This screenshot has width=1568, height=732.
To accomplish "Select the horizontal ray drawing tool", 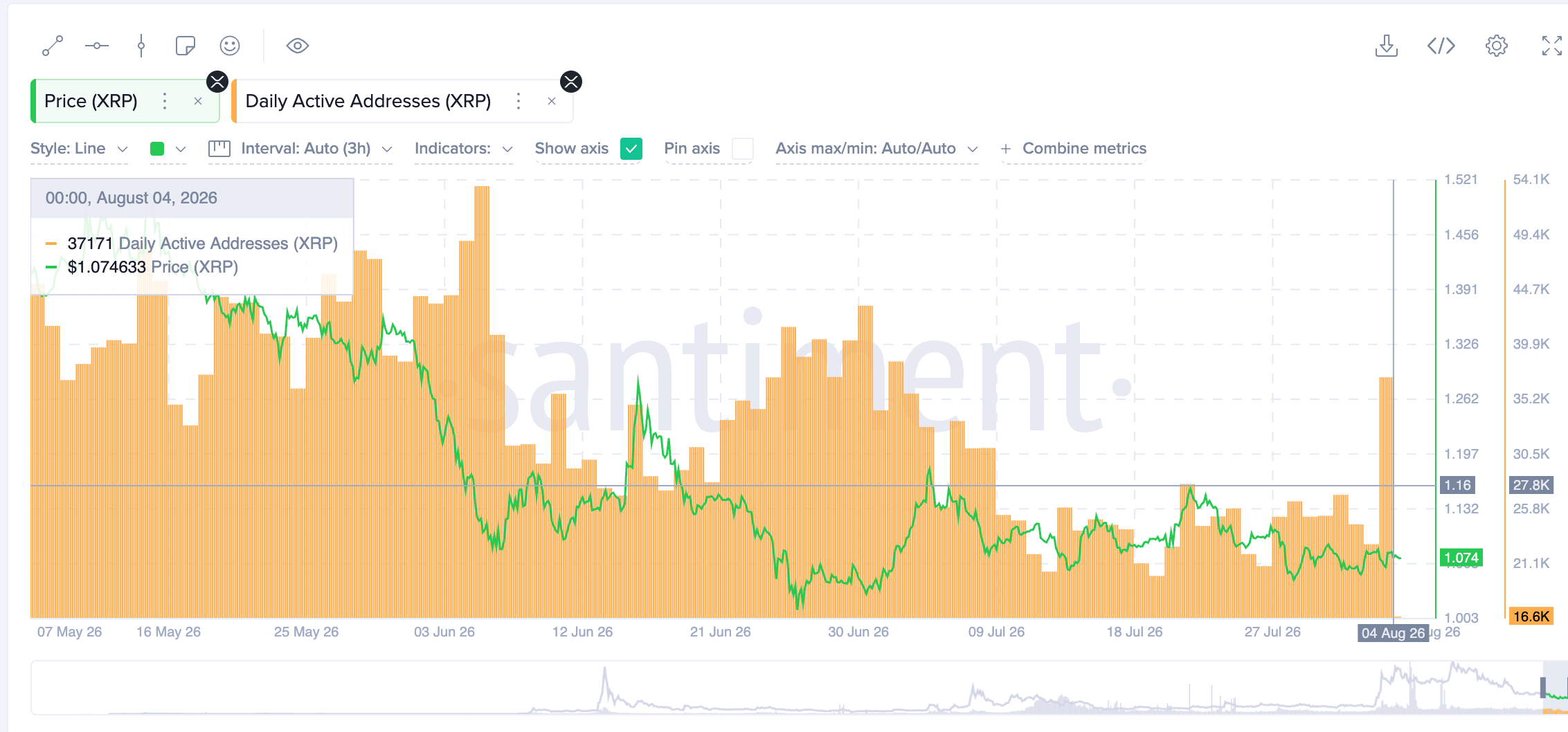I will pos(97,46).
